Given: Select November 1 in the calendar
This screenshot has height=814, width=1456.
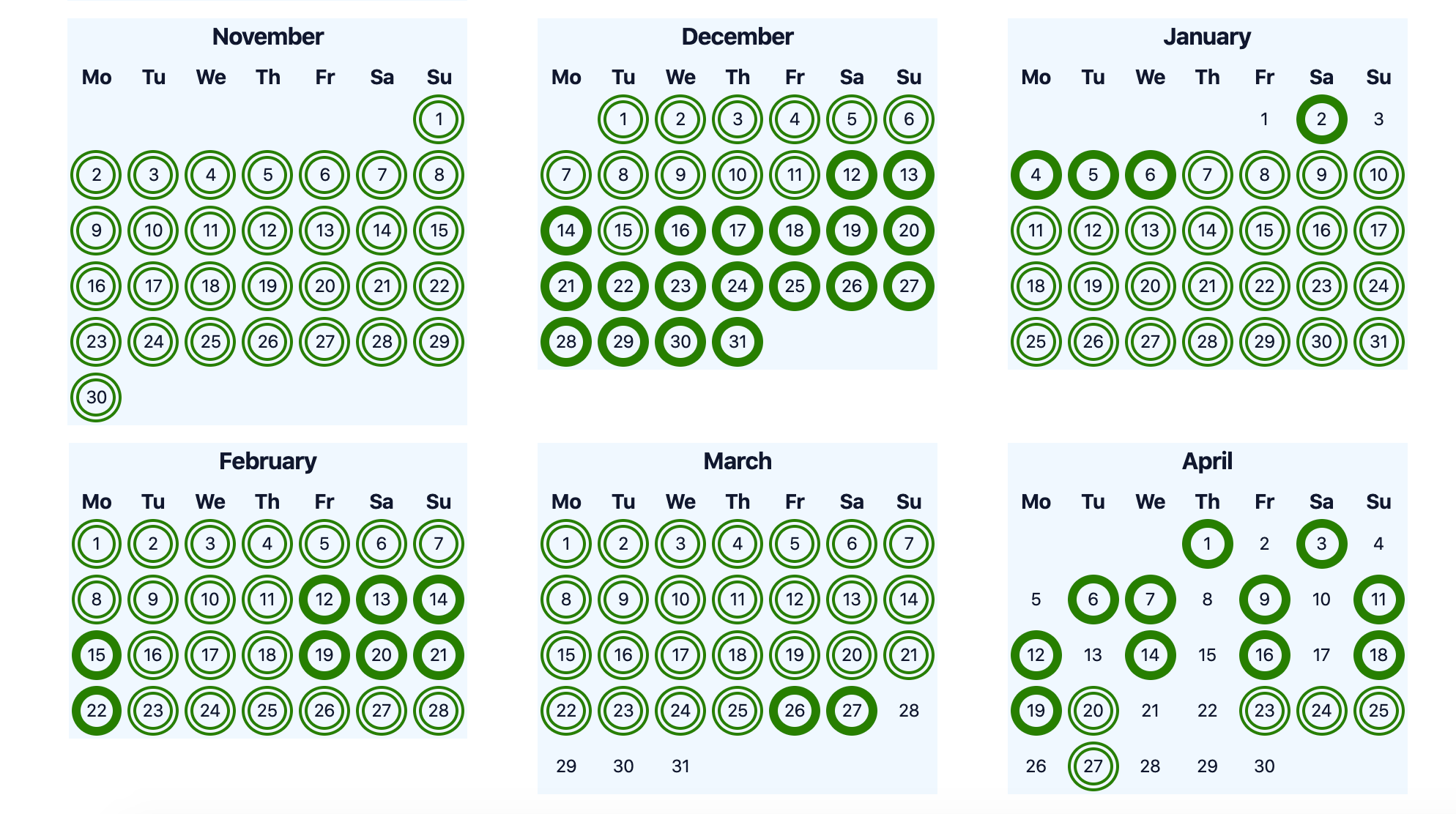Looking at the screenshot, I should pos(439,119).
